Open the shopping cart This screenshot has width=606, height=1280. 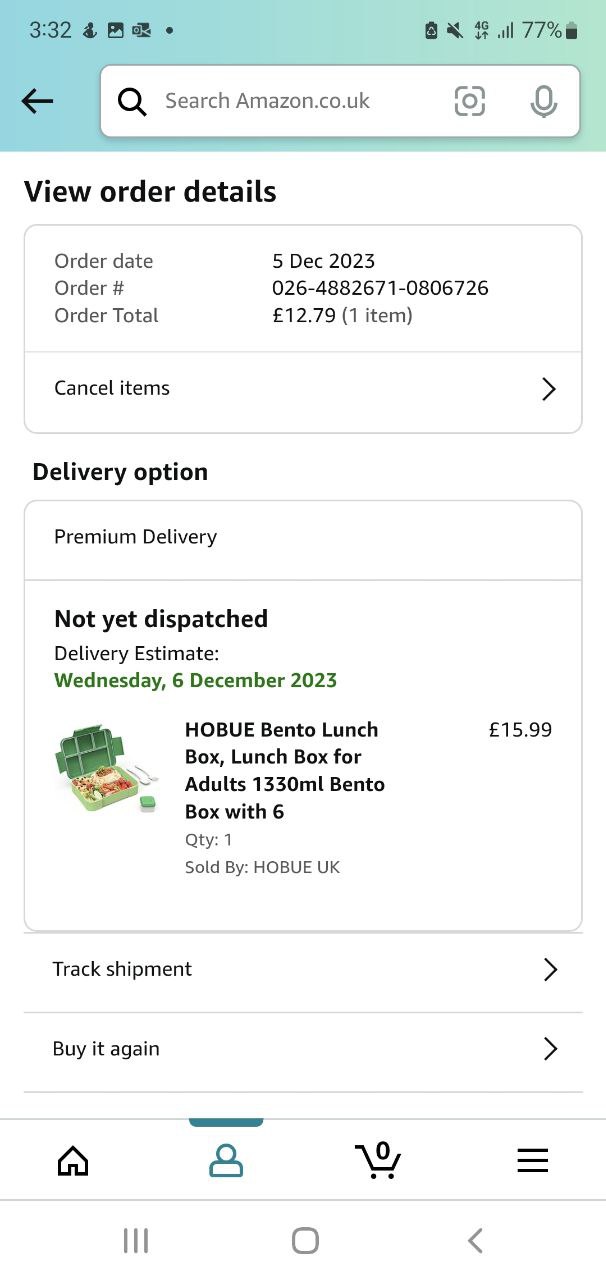click(x=378, y=1160)
